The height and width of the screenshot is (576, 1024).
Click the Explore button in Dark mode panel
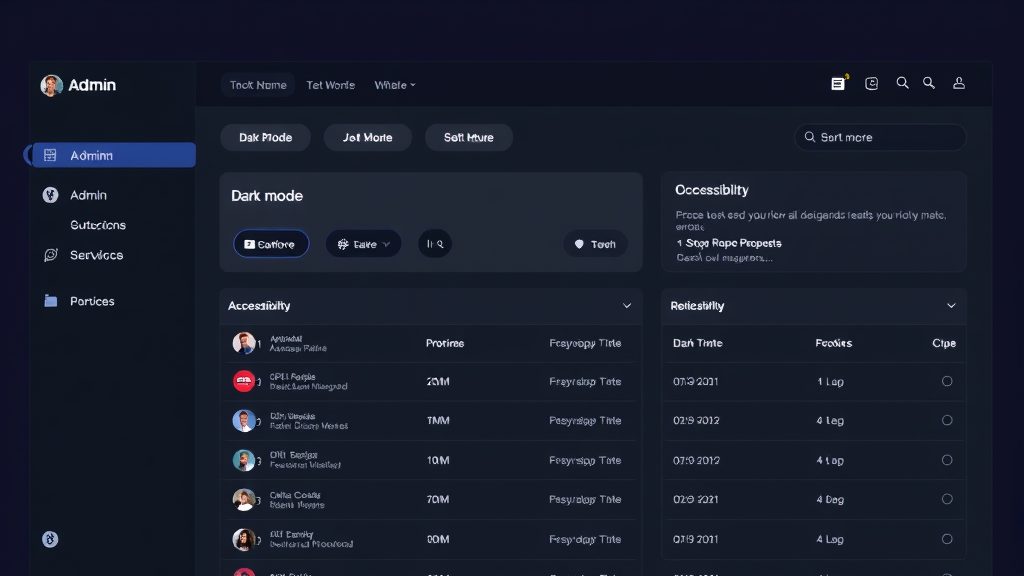pos(270,243)
